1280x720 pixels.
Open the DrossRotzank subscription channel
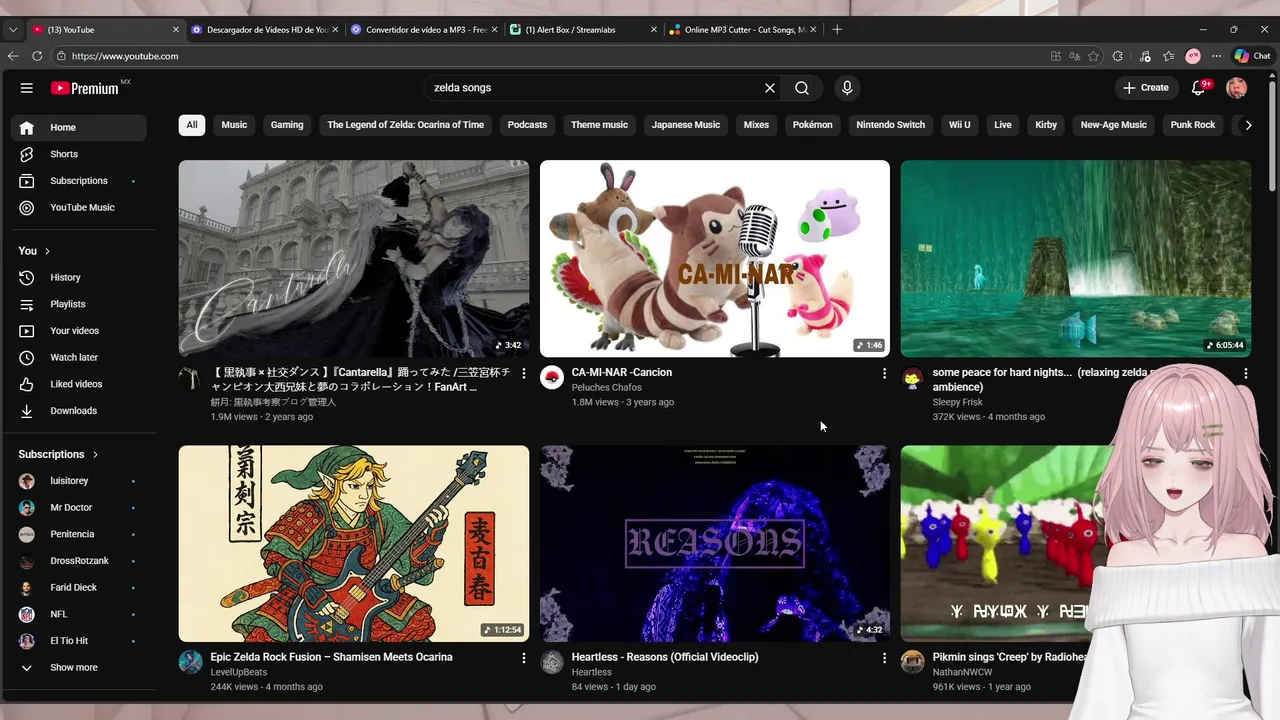click(78, 561)
